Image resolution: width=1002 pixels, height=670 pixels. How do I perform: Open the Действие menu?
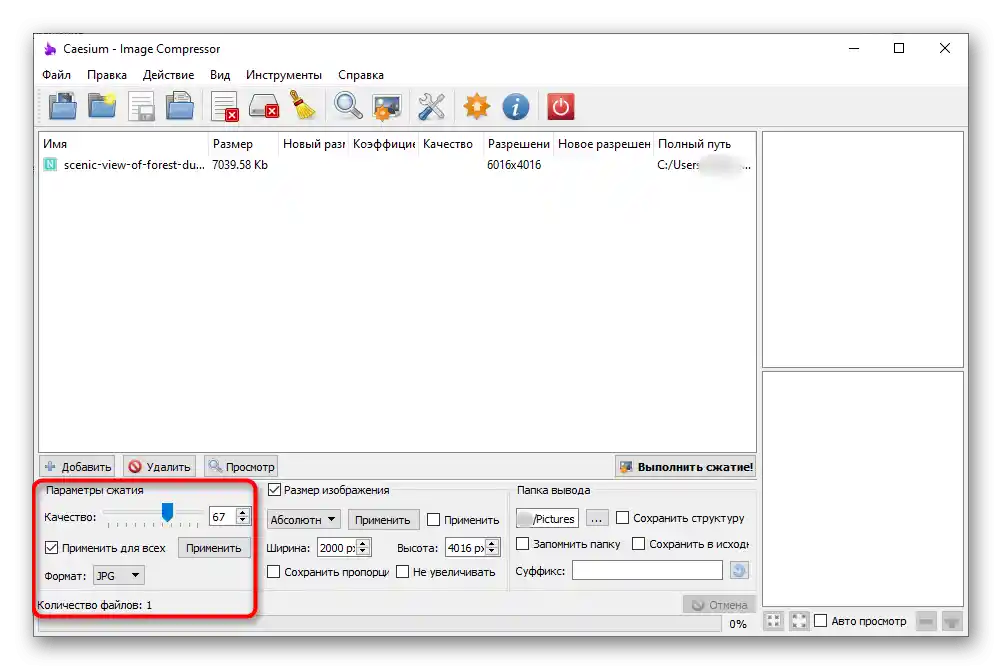pos(168,75)
